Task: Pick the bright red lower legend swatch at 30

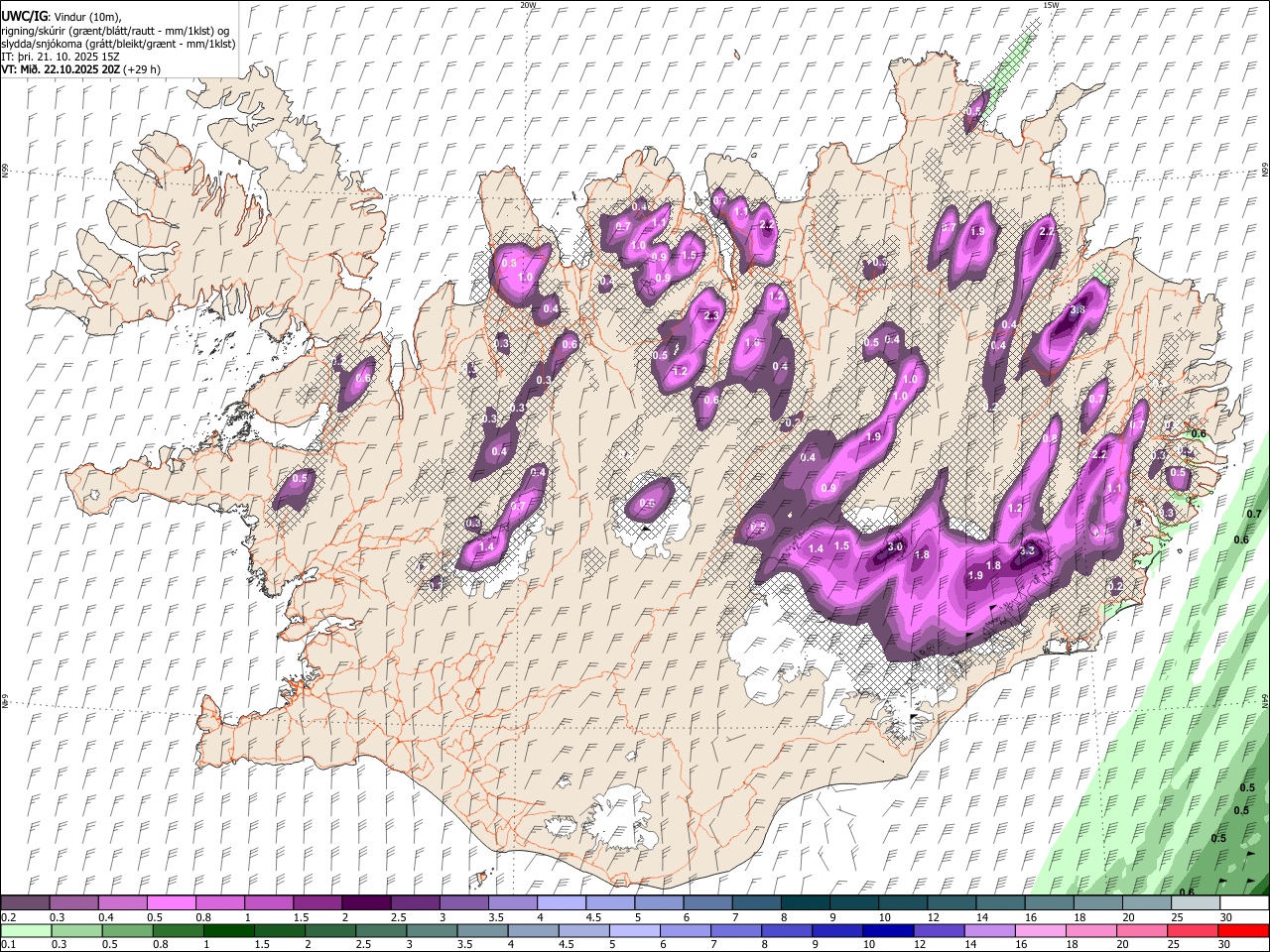Action: click(x=1243, y=930)
